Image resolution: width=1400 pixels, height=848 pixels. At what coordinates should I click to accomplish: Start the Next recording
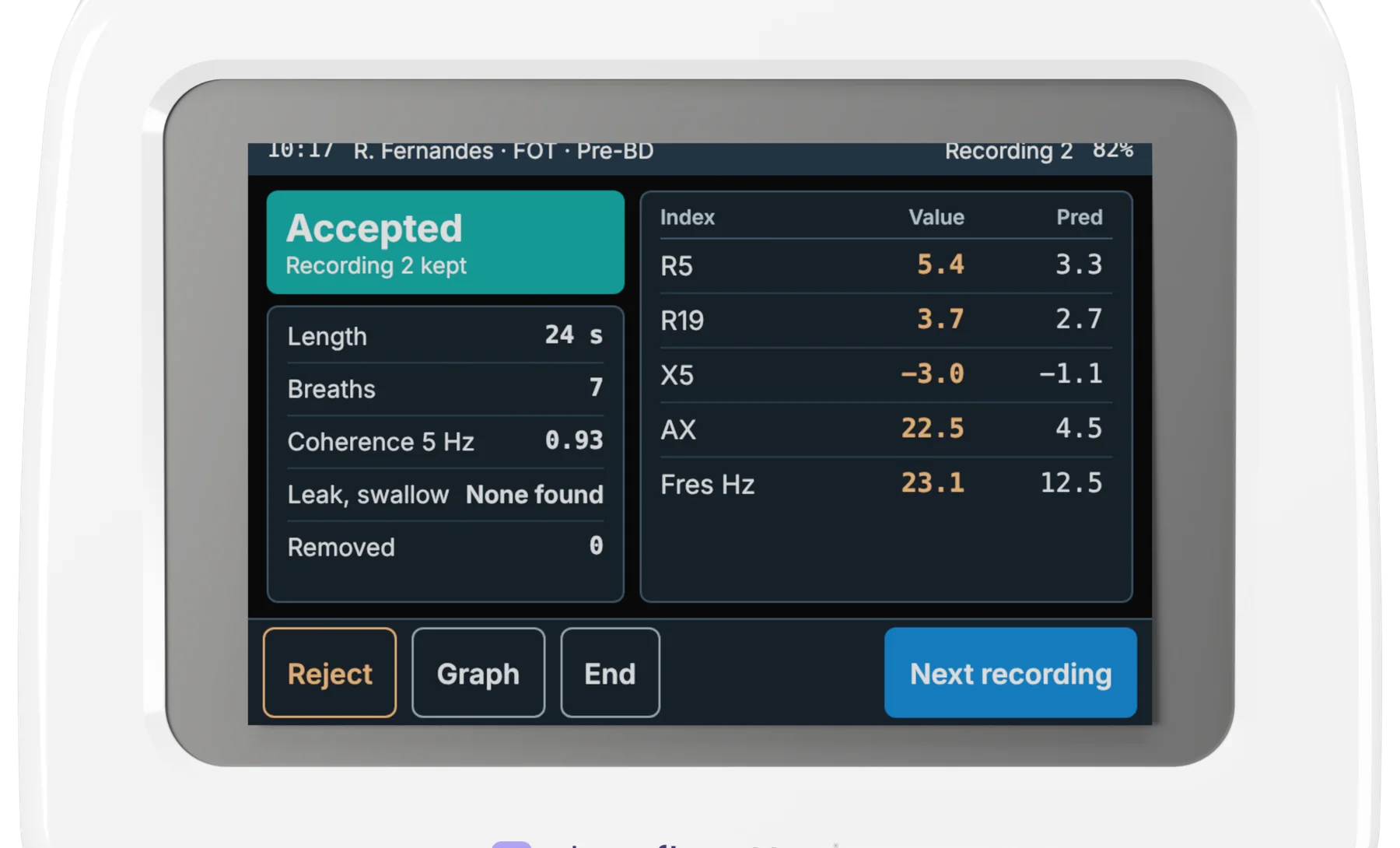coord(1010,673)
